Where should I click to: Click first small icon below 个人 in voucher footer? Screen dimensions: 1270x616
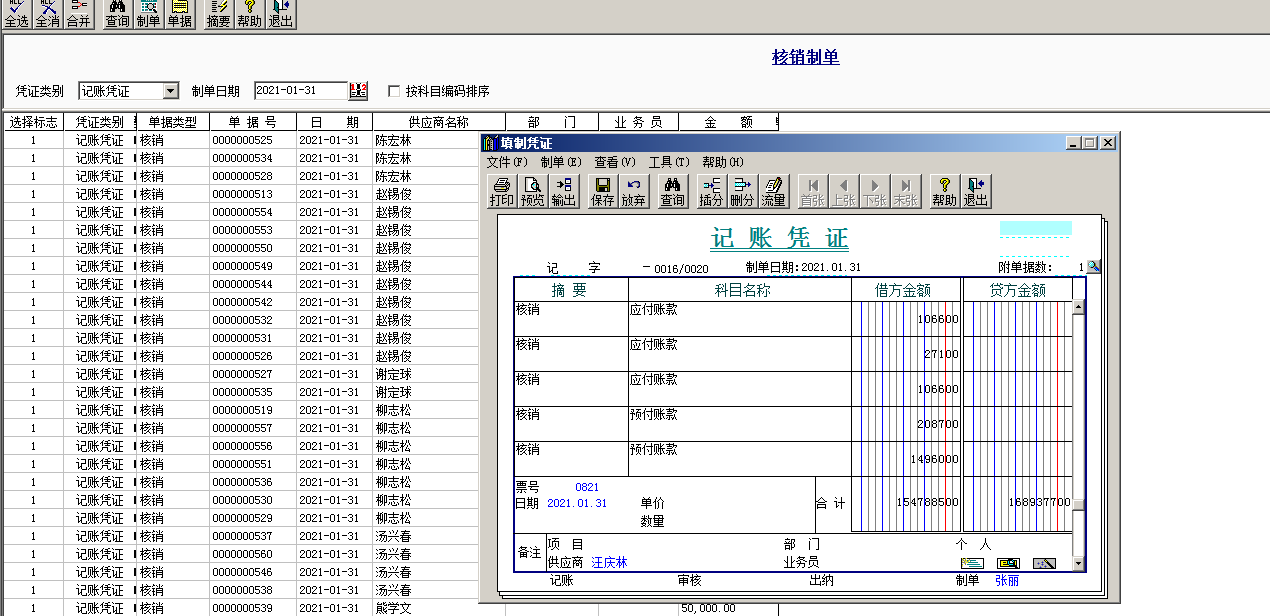tap(972, 564)
